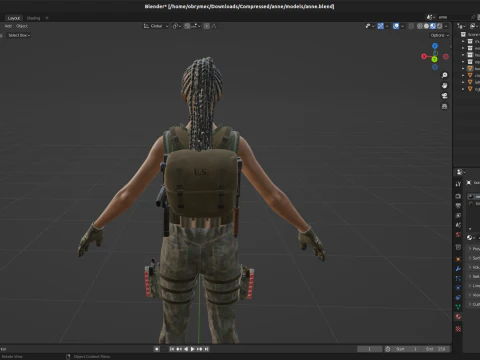Open the Object properties tab
The image size is (480, 360).
point(458,259)
